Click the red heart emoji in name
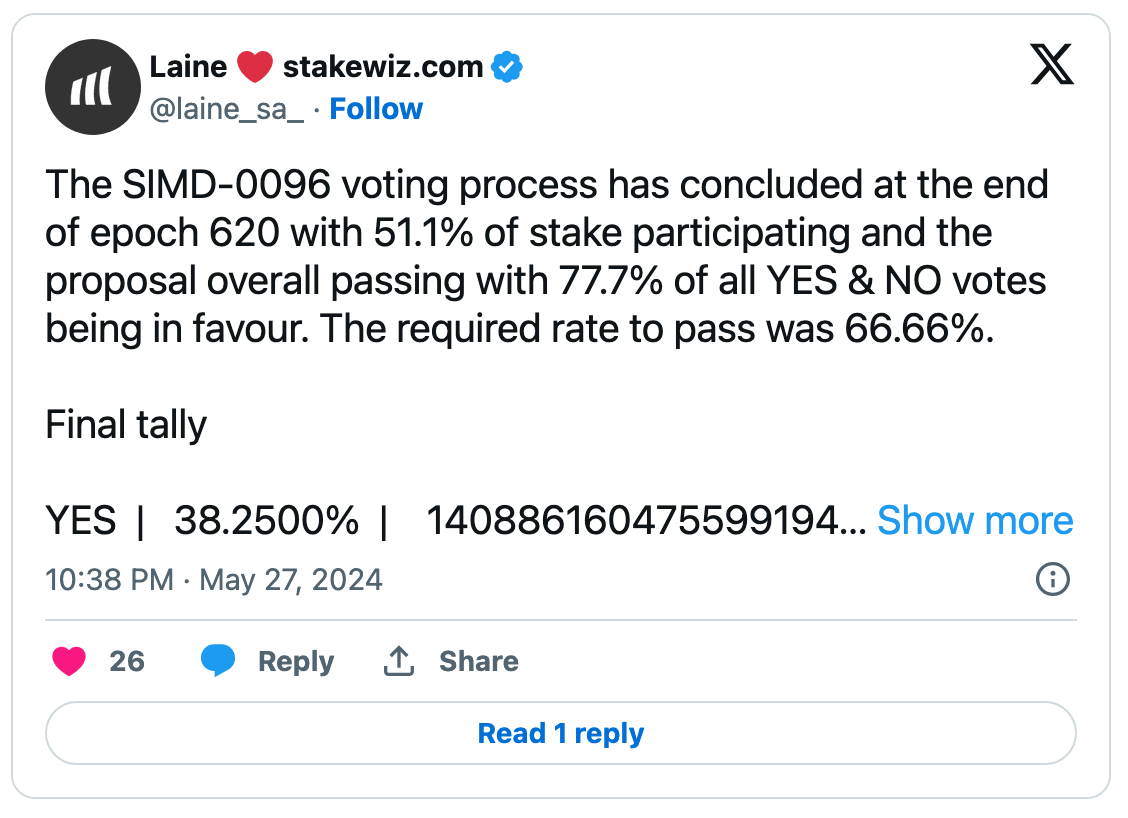 point(255,68)
